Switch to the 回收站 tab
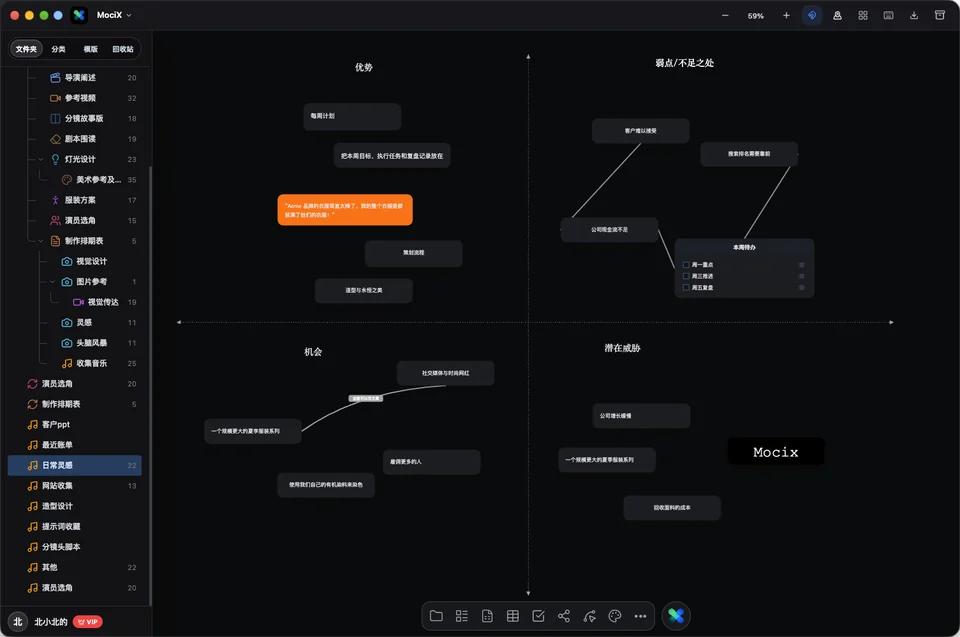This screenshot has height=637, width=960. pyautogui.click(x=123, y=49)
